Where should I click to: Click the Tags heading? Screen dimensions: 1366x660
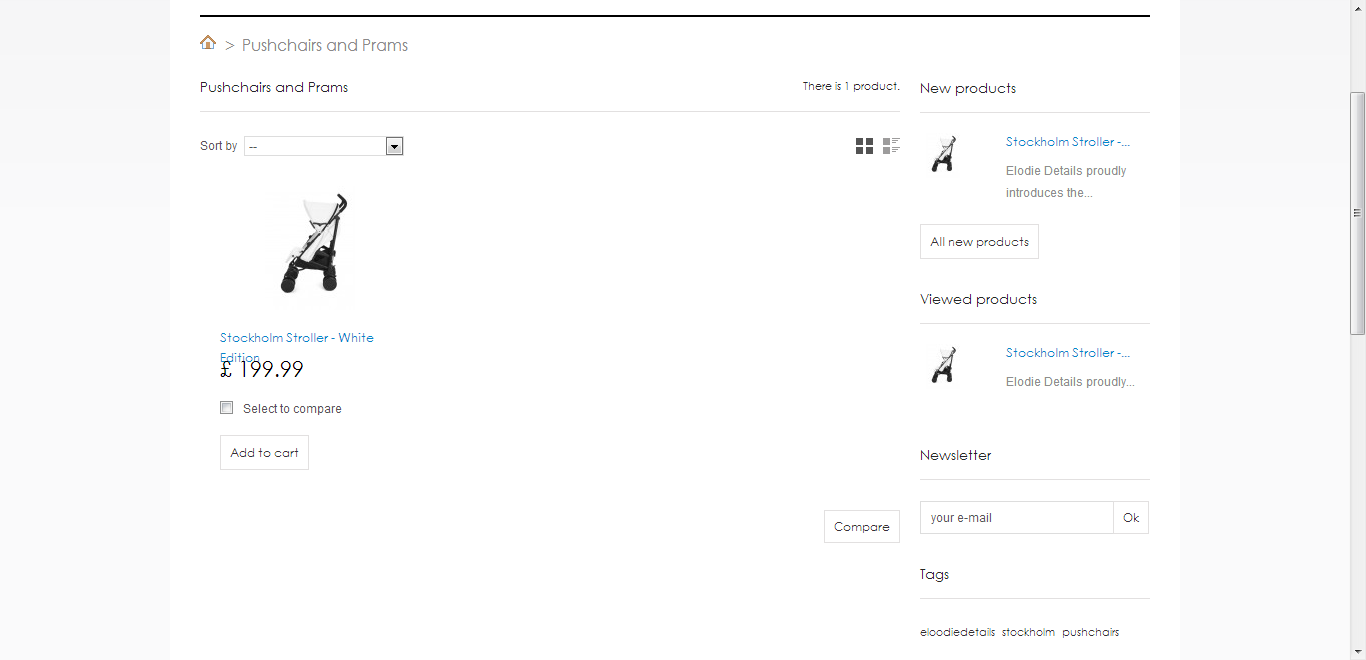[x=934, y=574]
